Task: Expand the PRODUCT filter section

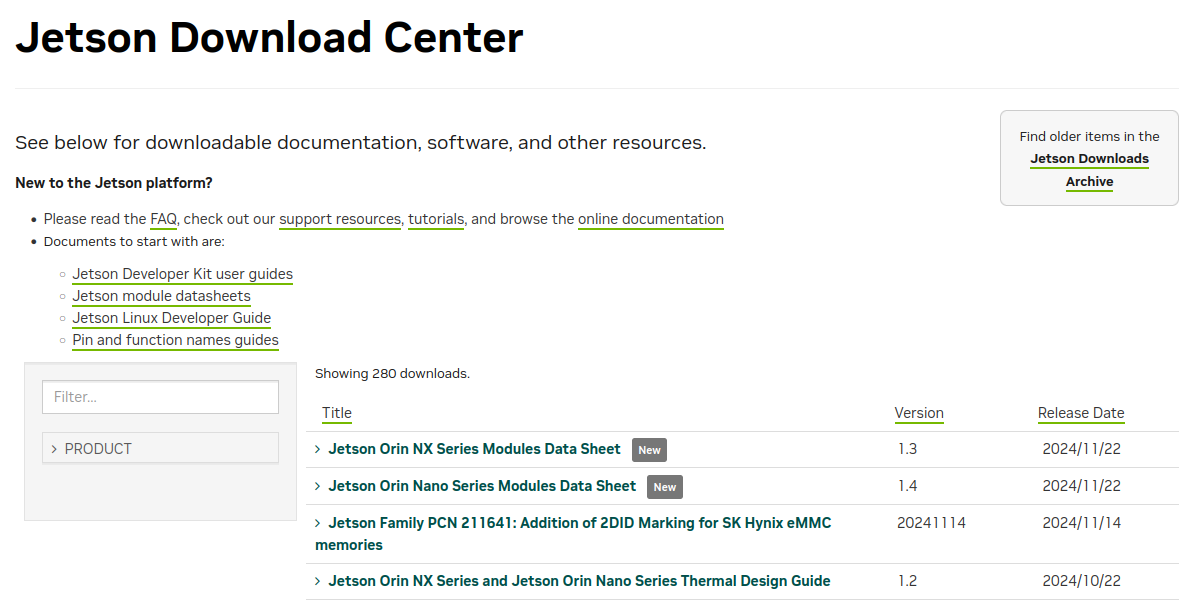Action: [160, 449]
